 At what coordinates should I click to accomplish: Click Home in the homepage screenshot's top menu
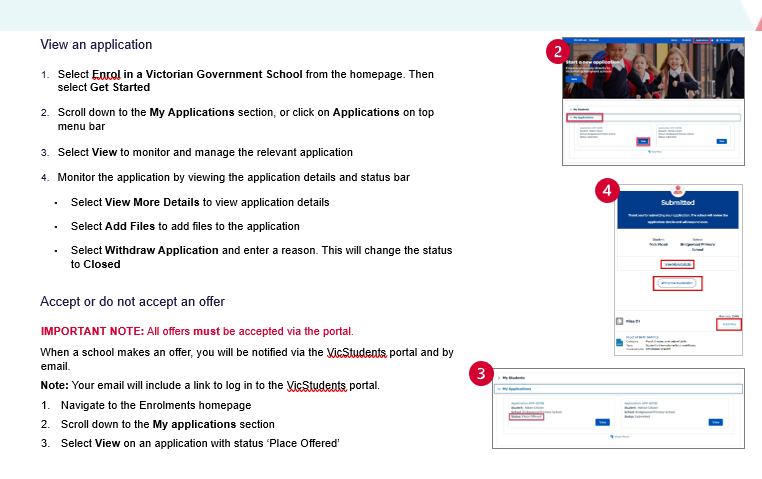pos(674,40)
